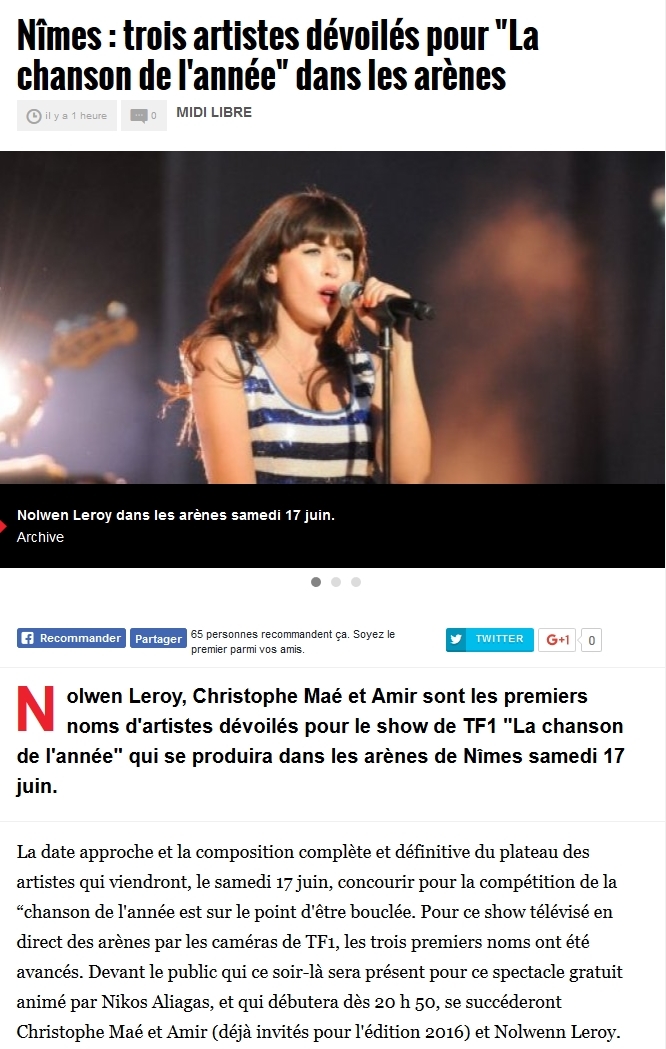Click the TWITTER share button

tap(489, 639)
